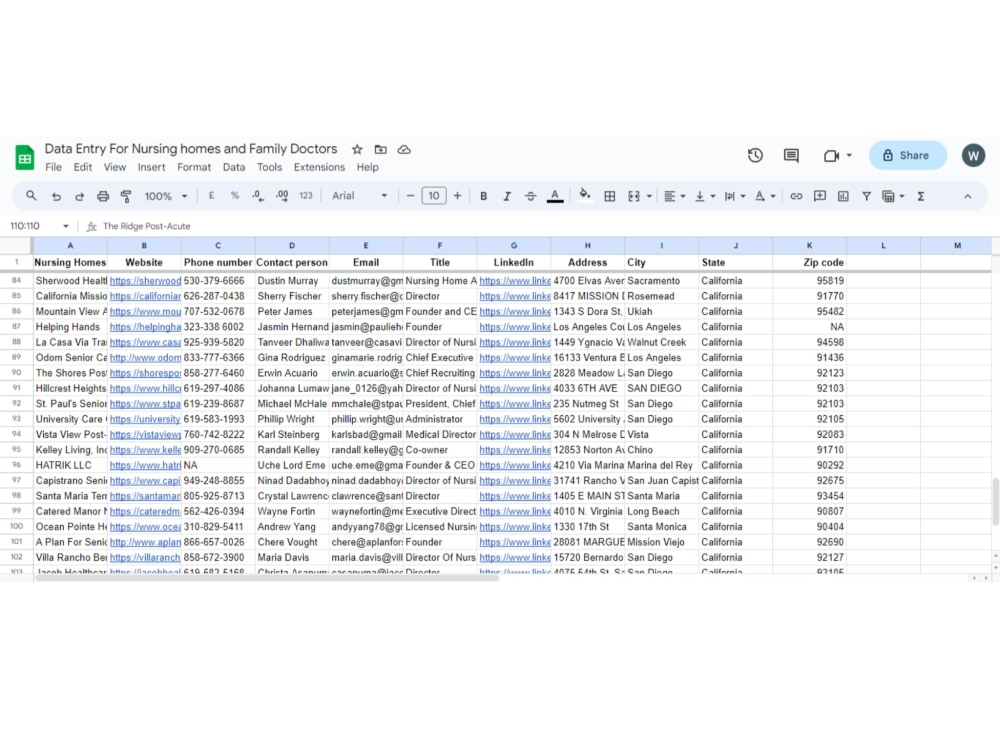Open version history clock icon
The height and width of the screenshot is (750, 1000).
pyautogui.click(x=755, y=155)
